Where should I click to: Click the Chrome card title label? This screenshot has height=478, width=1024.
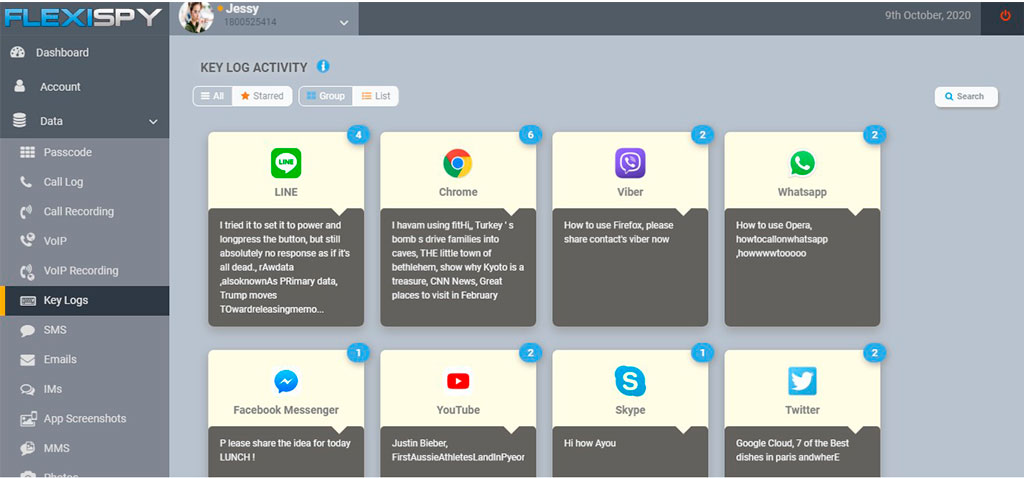(458, 192)
